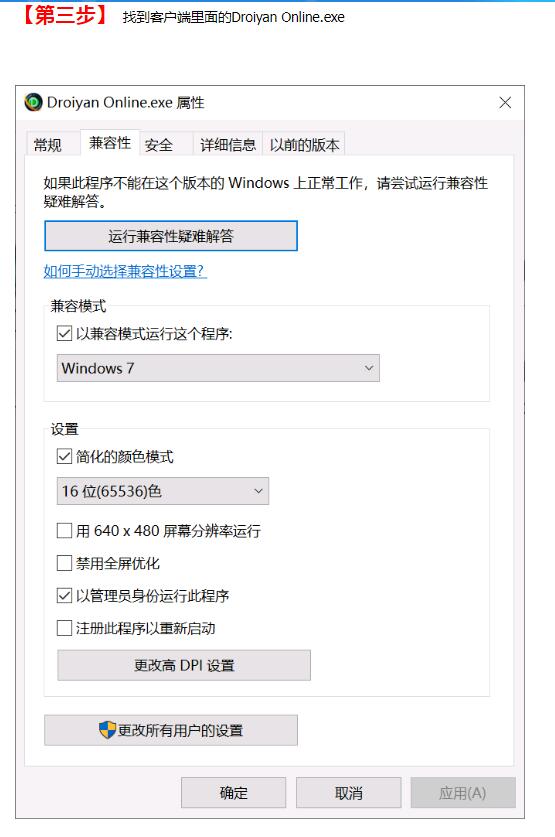Image resolution: width=555 pixels, height=837 pixels.
Task: Switch to the 常规 tab
Action: coord(47,145)
